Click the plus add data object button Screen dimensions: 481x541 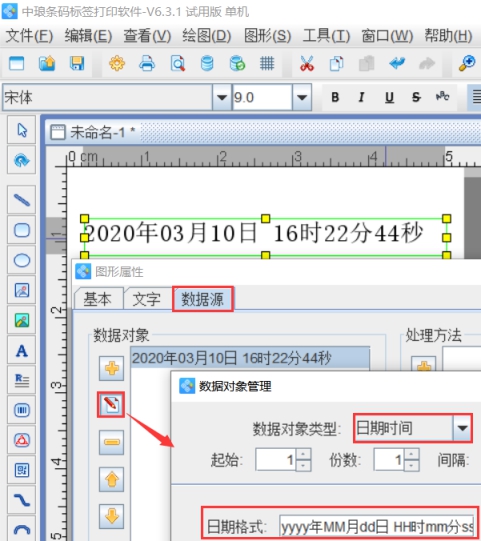tap(111, 368)
